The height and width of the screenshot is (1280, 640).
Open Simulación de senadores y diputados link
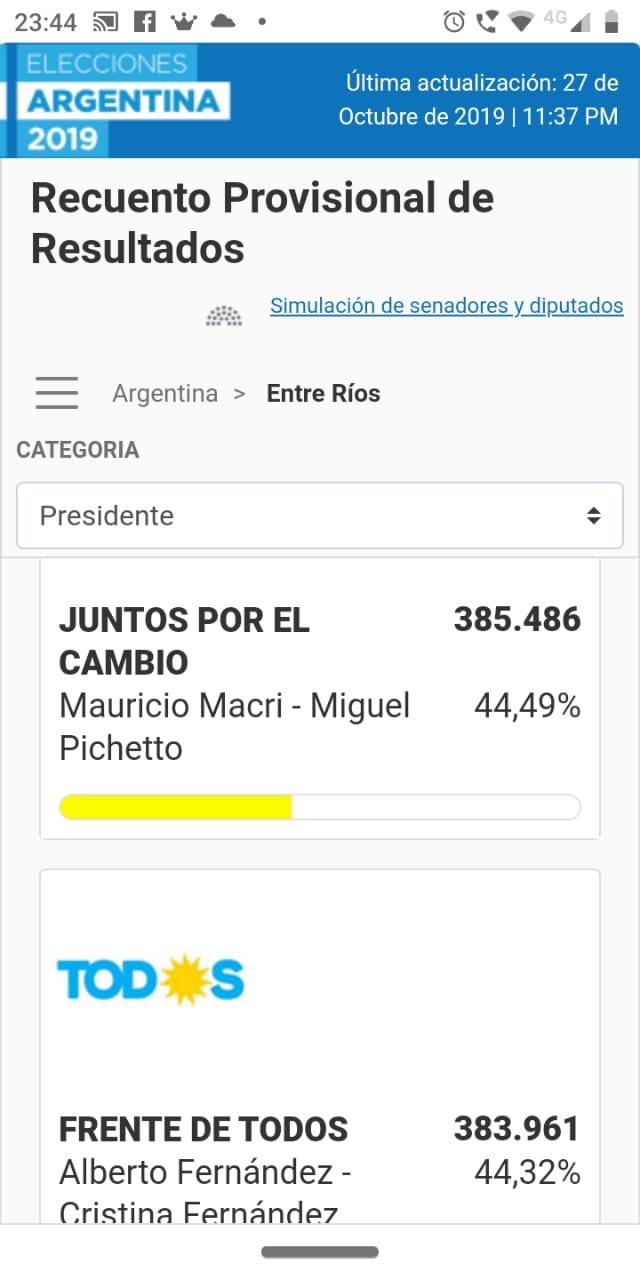446,306
